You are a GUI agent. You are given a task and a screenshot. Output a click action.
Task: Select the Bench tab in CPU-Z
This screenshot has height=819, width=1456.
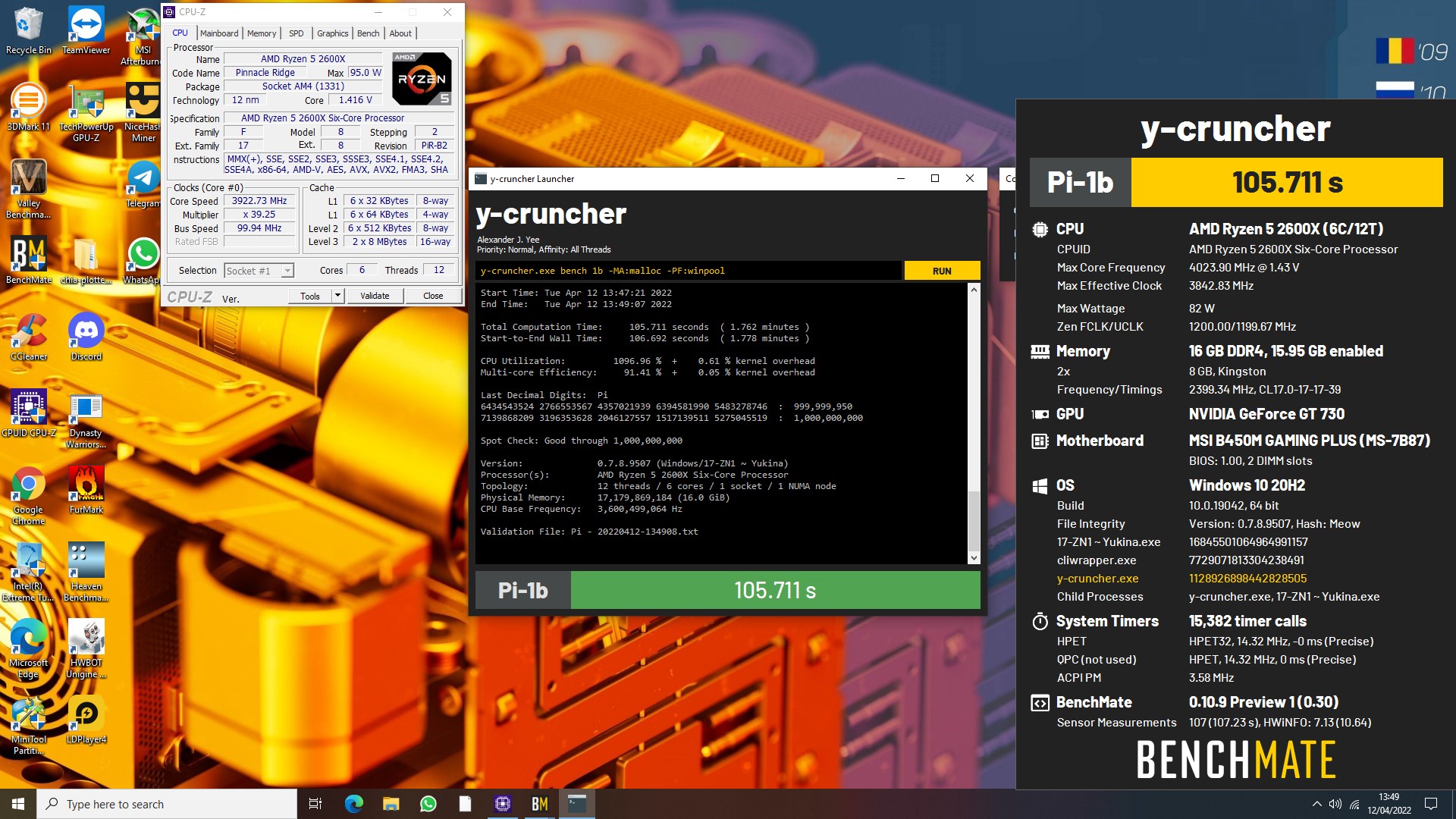click(x=368, y=33)
